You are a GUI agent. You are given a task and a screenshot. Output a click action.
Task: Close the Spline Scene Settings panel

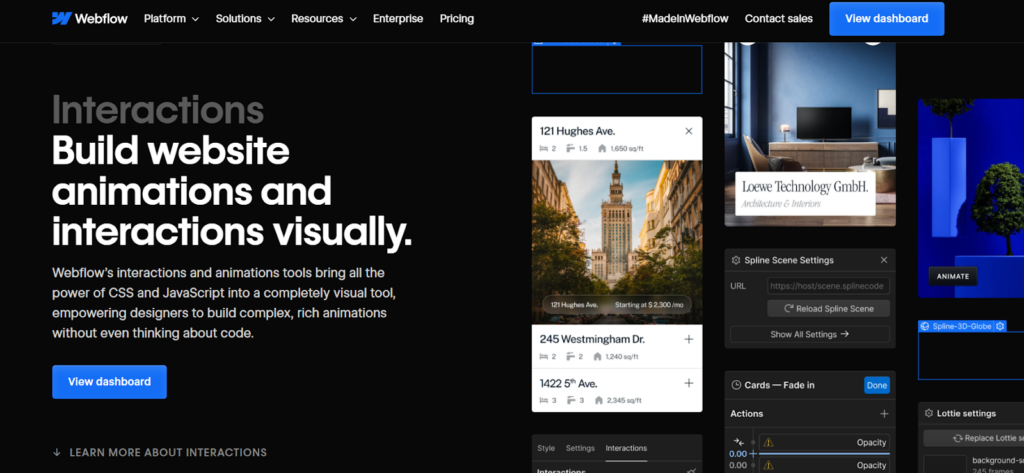(884, 260)
